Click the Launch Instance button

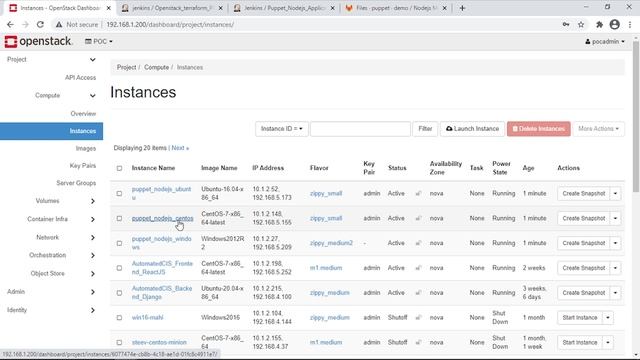click(x=472, y=129)
